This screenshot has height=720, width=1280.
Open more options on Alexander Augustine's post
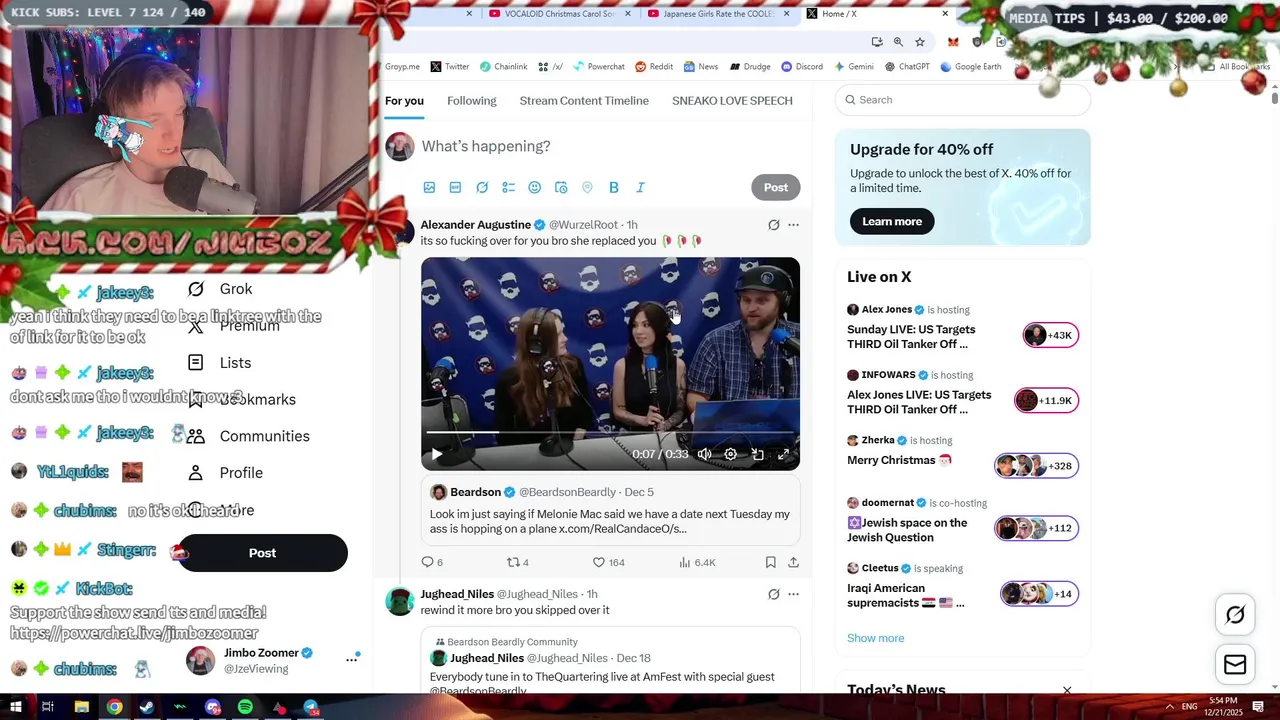pyautogui.click(x=793, y=225)
